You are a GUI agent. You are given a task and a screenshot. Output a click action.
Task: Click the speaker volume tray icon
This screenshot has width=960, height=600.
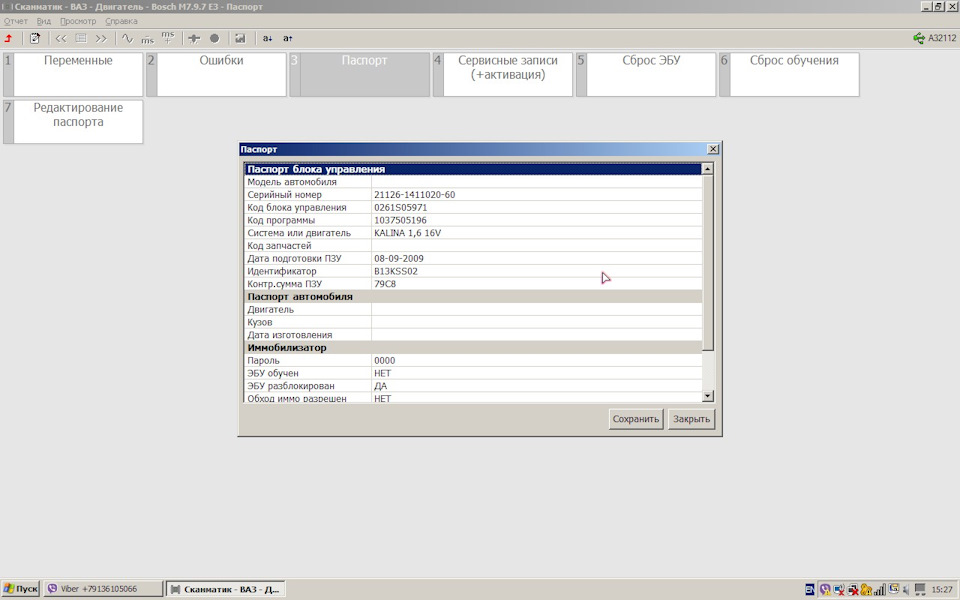[x=907, y=590]
